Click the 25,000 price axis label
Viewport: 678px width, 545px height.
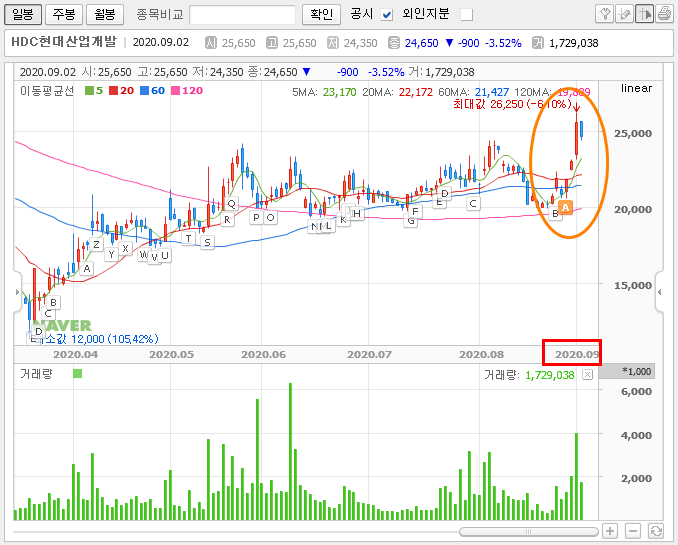tap(633, 134)
